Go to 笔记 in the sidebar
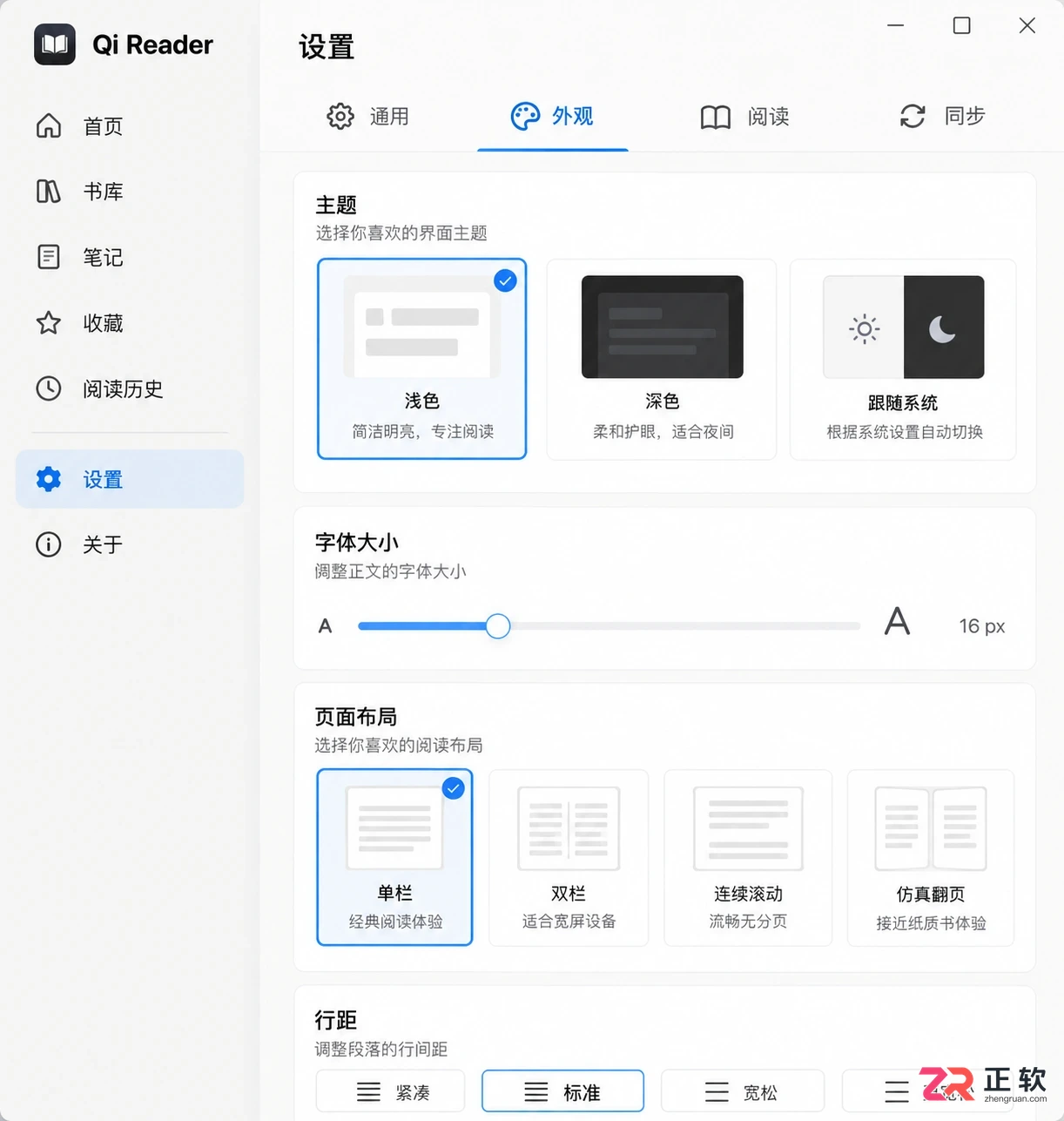This screenshot has height=1121, width=1064. (130, 257)
